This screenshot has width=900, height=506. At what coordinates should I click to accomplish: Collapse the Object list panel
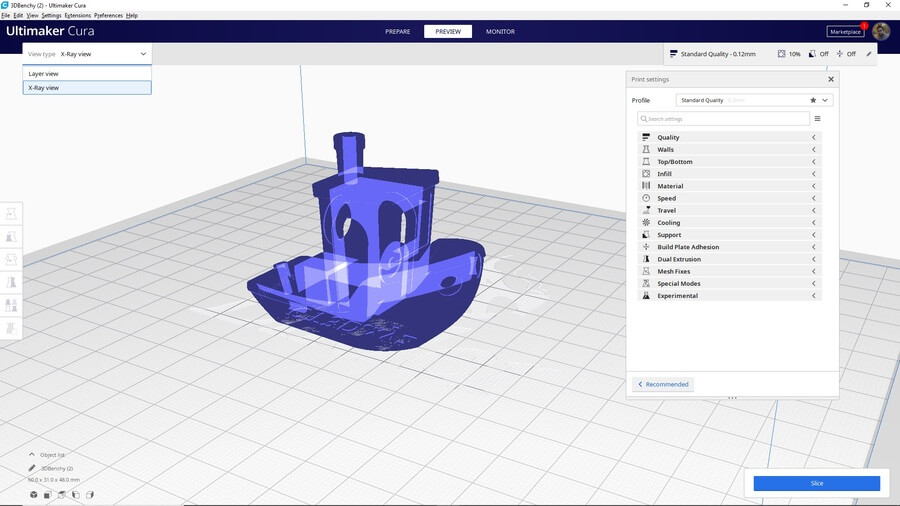coord(32,454)
